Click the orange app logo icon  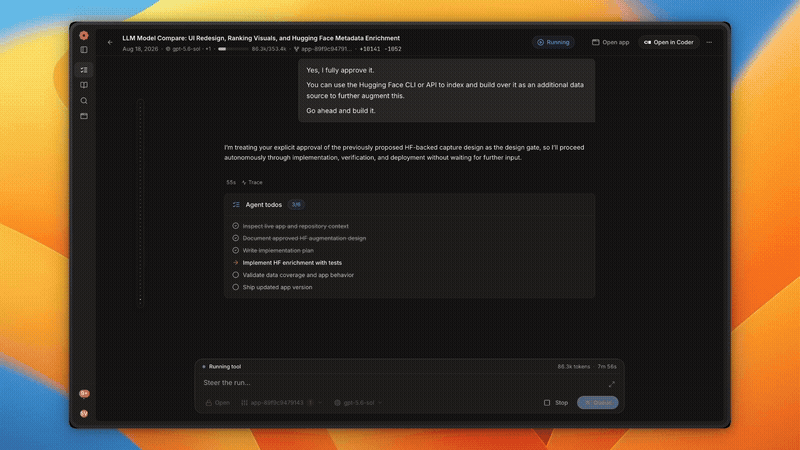pos(84,35)
